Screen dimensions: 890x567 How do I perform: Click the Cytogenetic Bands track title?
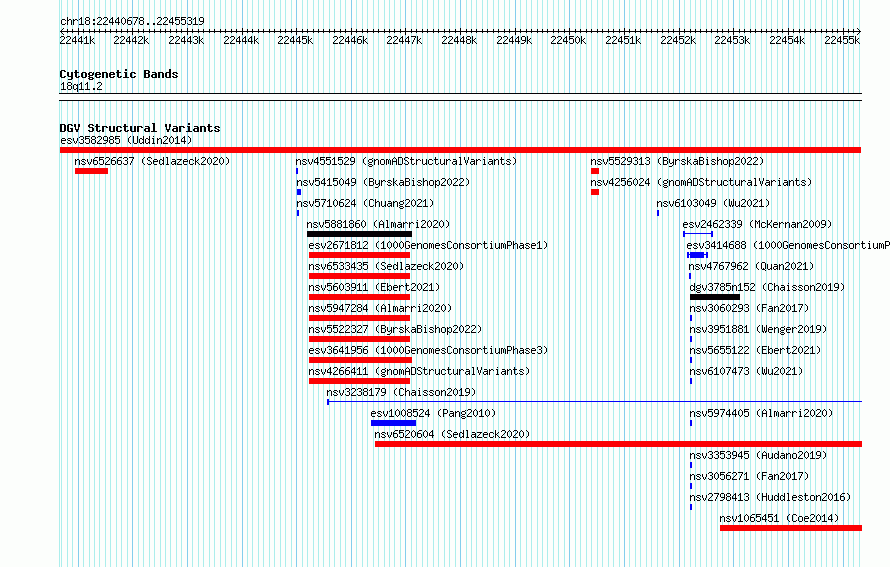tap(119, 74)
